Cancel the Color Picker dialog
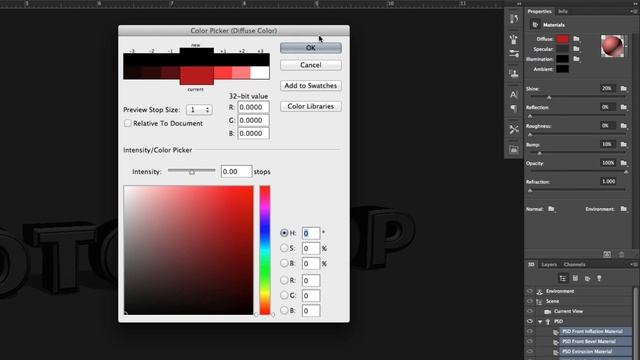This screenshot has height=360, width=640. tap(311, 65)
